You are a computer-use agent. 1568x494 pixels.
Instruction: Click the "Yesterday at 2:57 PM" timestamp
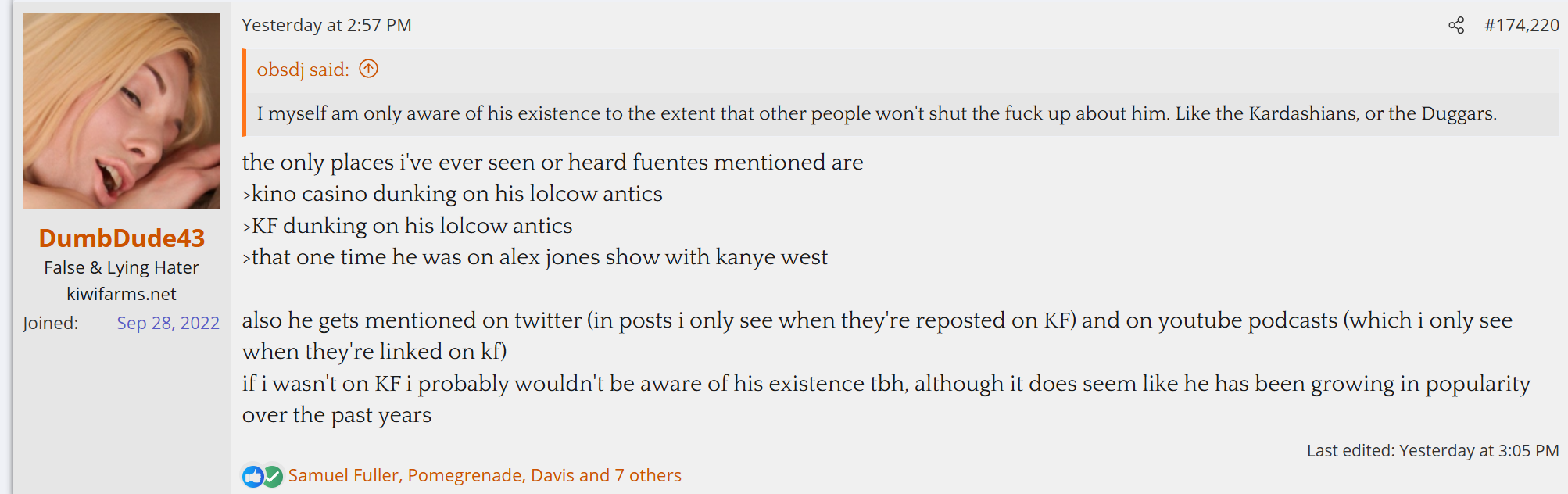pyautogui.click(x=327, y=26)
